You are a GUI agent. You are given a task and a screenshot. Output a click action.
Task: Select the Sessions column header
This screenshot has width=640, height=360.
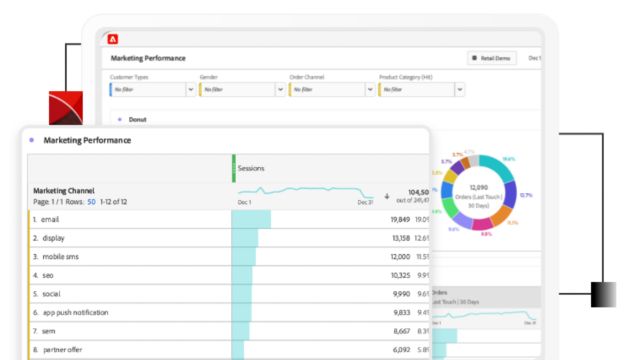click(251, 168)
